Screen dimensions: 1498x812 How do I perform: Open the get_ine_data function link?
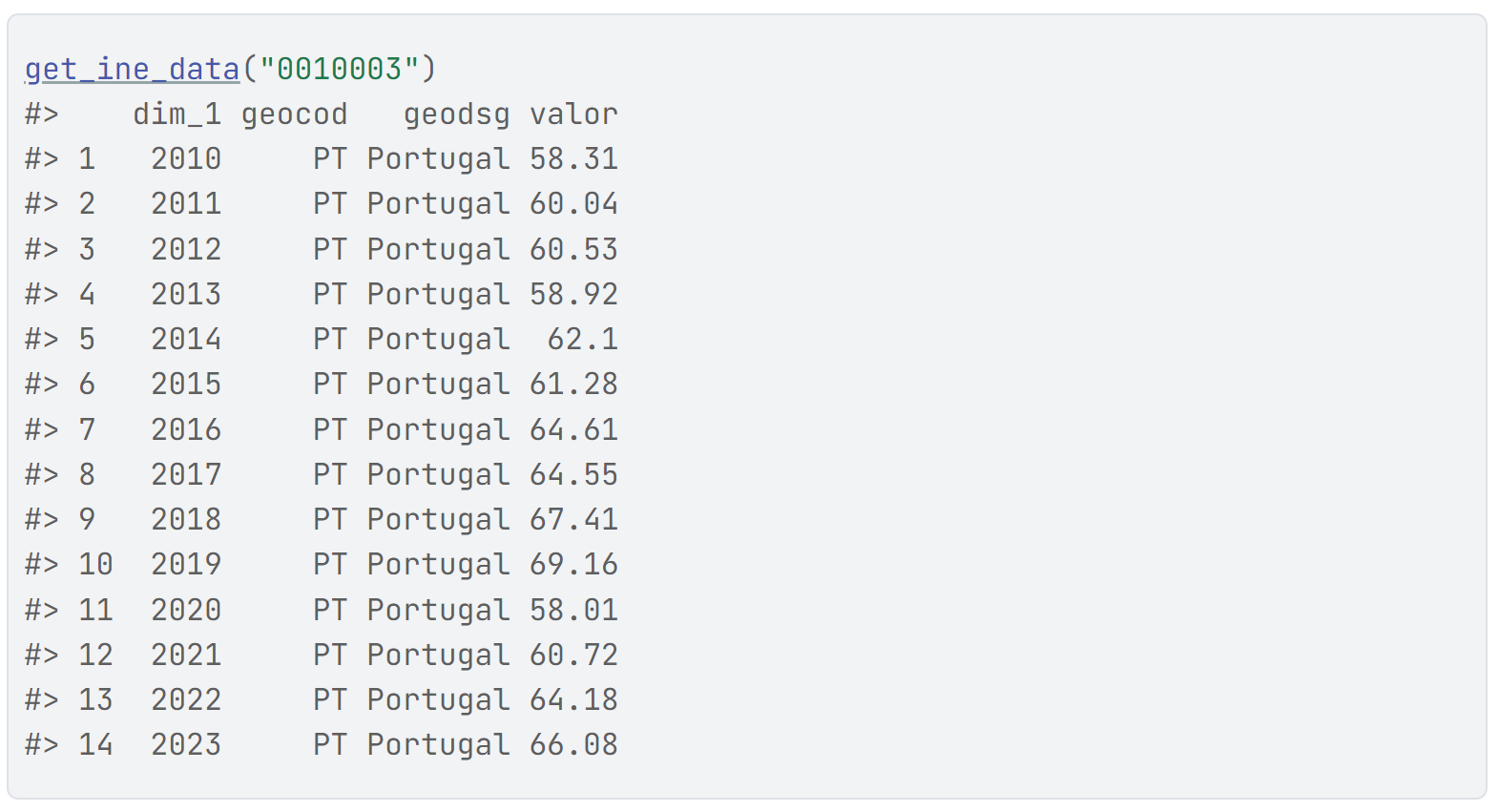pyautogui.click(x=133, y=69)
